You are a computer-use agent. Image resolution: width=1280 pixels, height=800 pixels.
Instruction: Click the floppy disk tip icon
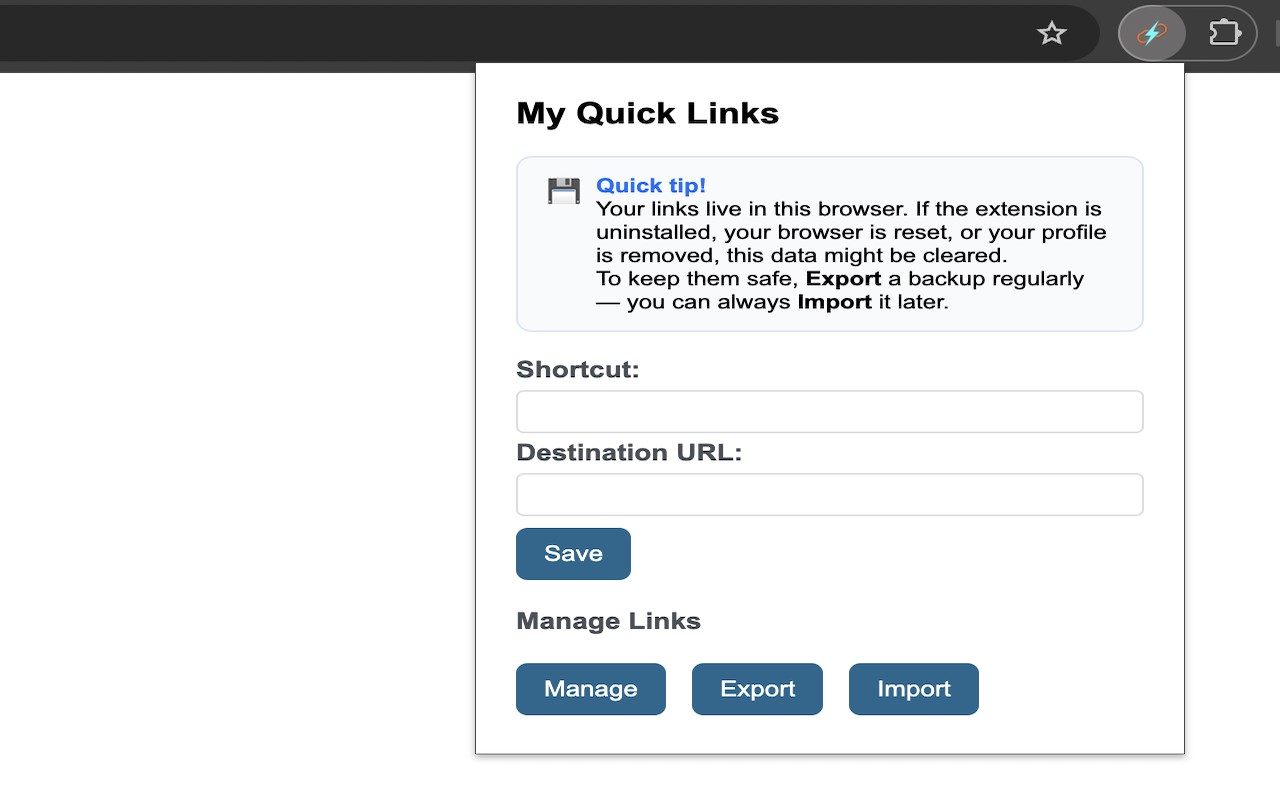(564, 190)
